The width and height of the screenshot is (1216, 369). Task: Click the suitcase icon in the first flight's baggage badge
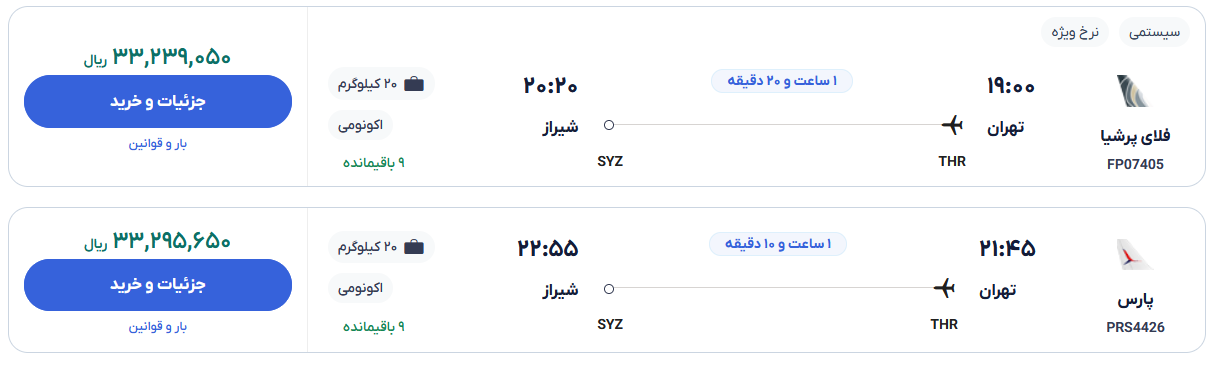click(x=413, y=84)
